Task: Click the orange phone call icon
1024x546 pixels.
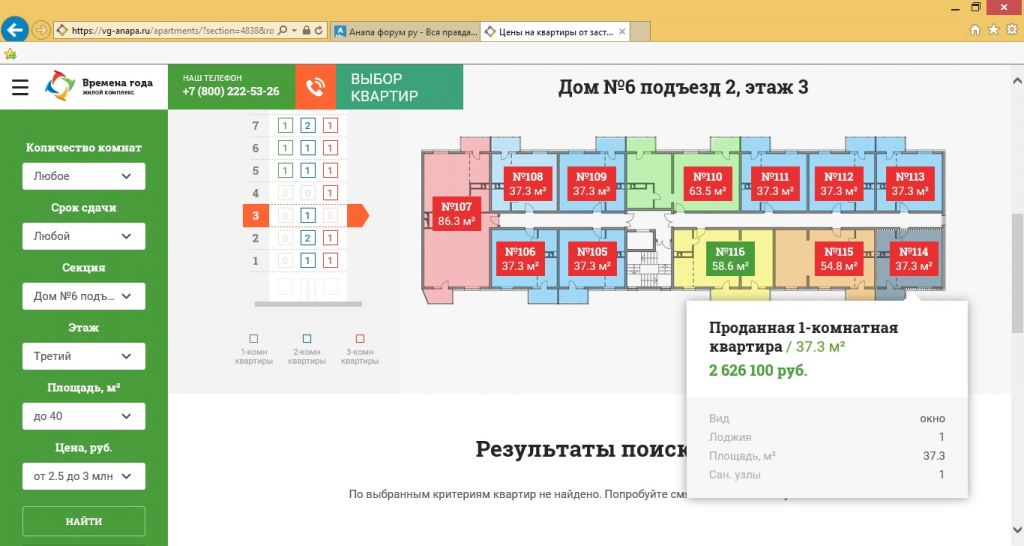Action: click(x=315, y=87)
